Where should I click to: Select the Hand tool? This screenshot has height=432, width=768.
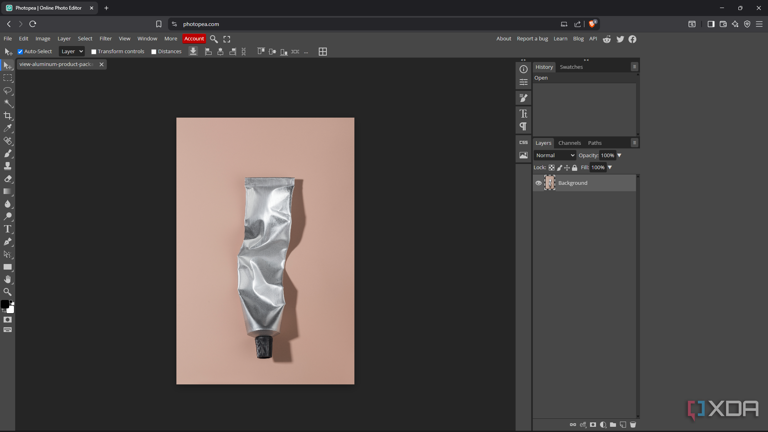[x=7, y=280]
